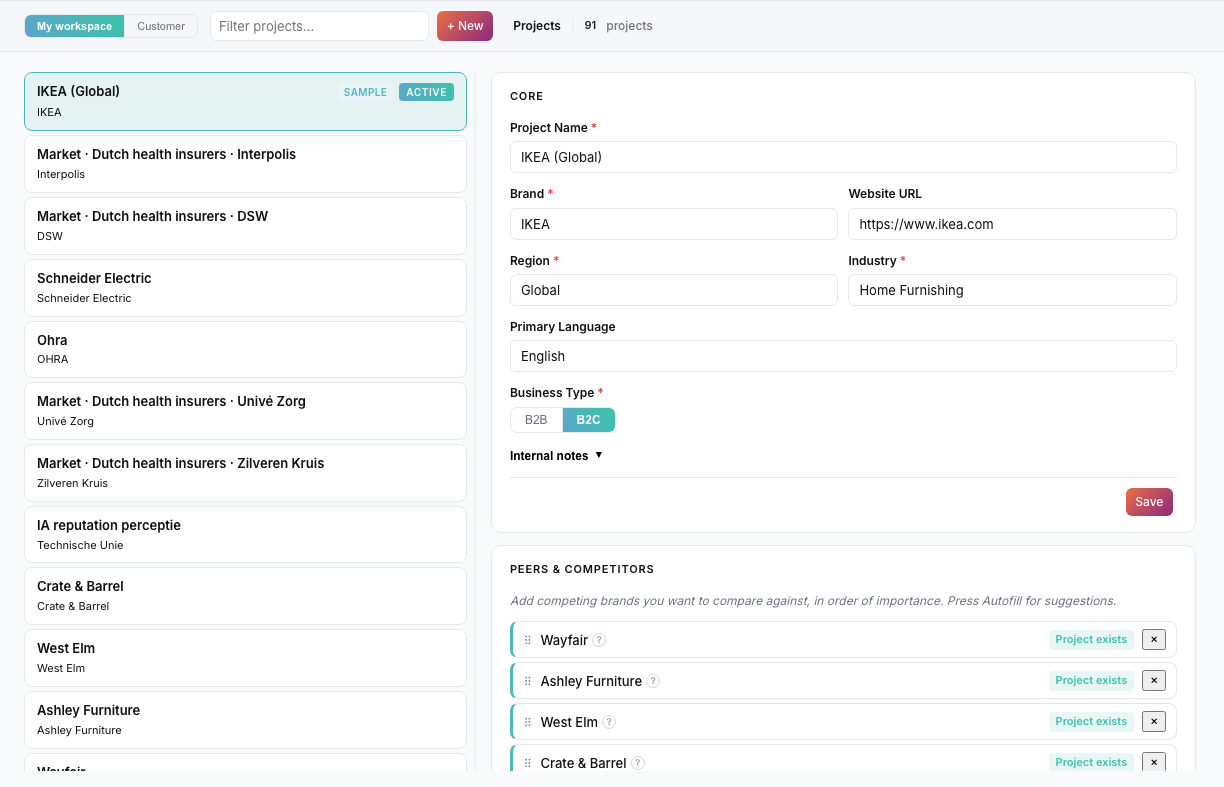Select B2B business type
1224x787 pixels.
pyautogui.click(x=537, y=420)
